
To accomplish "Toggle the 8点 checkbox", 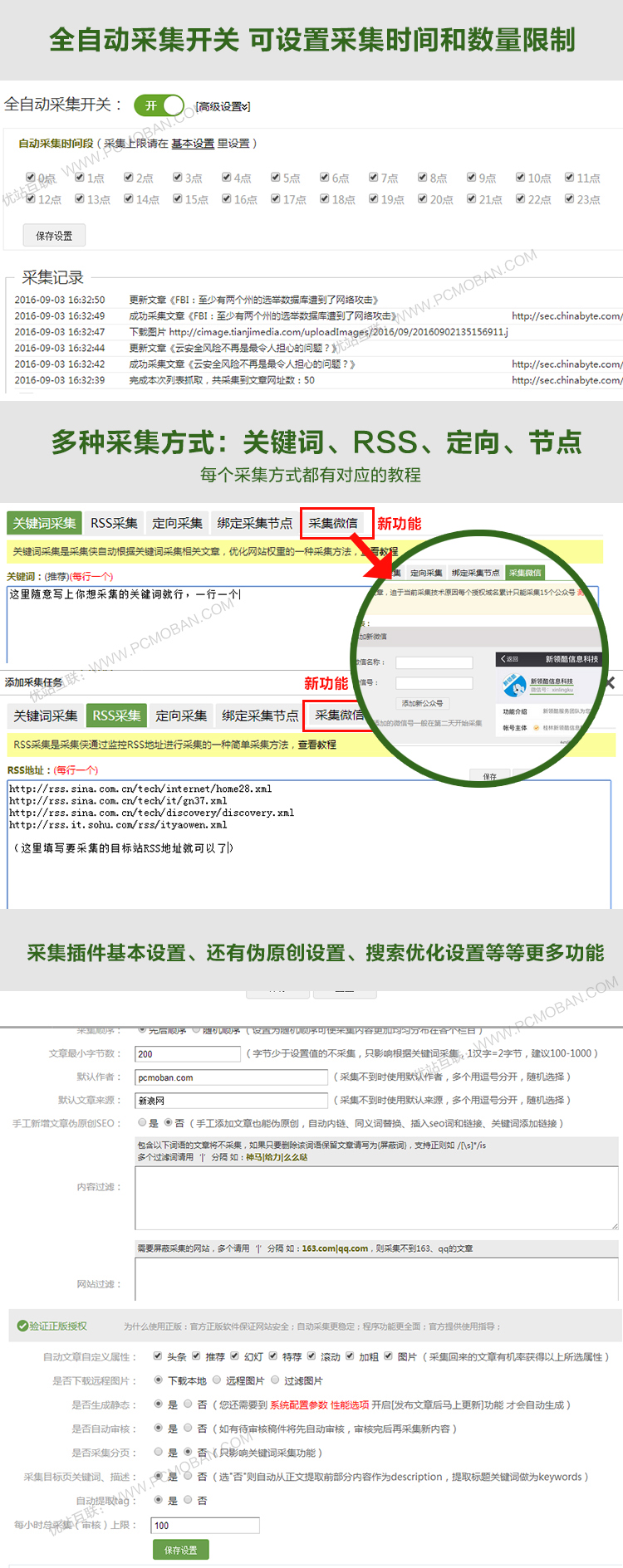I will pos(423,178).
